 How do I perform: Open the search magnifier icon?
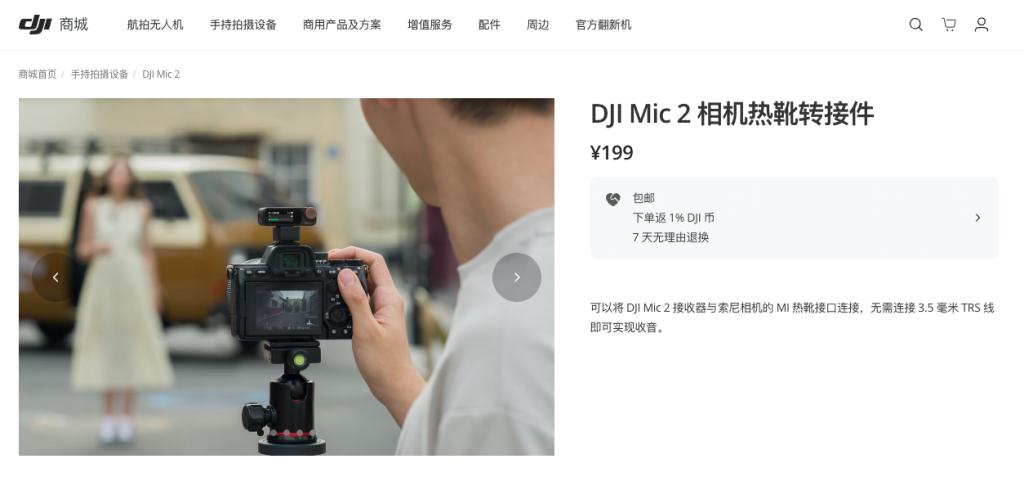916,25
